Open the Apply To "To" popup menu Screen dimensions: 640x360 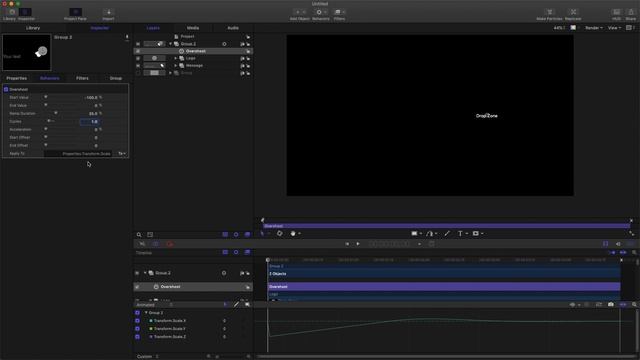tap(122, 153)
